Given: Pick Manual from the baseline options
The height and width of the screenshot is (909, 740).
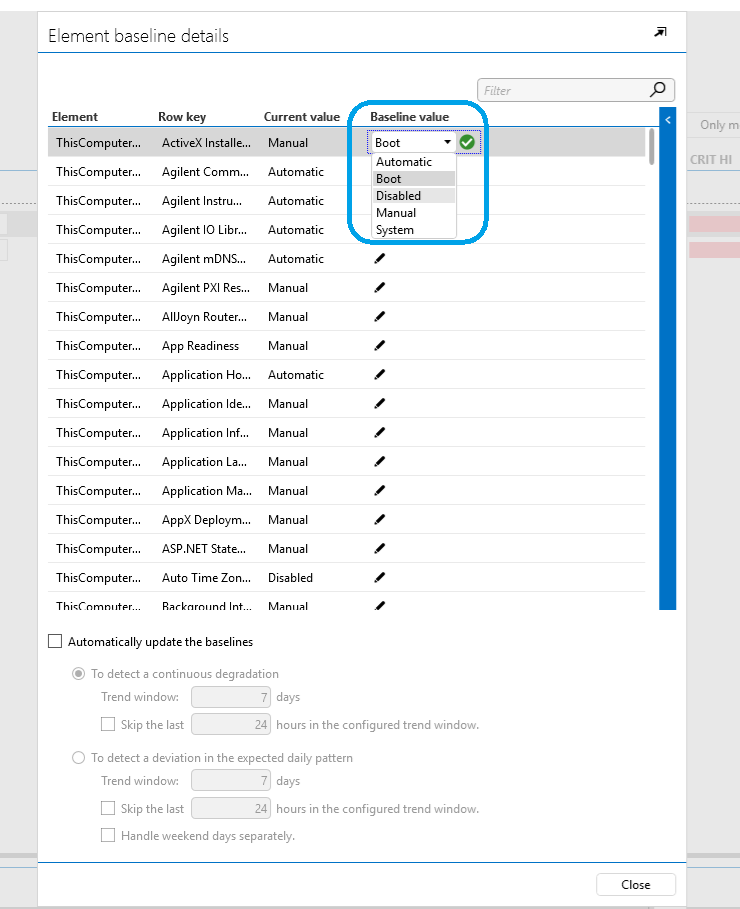Looking at the screenshot, I should (x=396, y=213).
